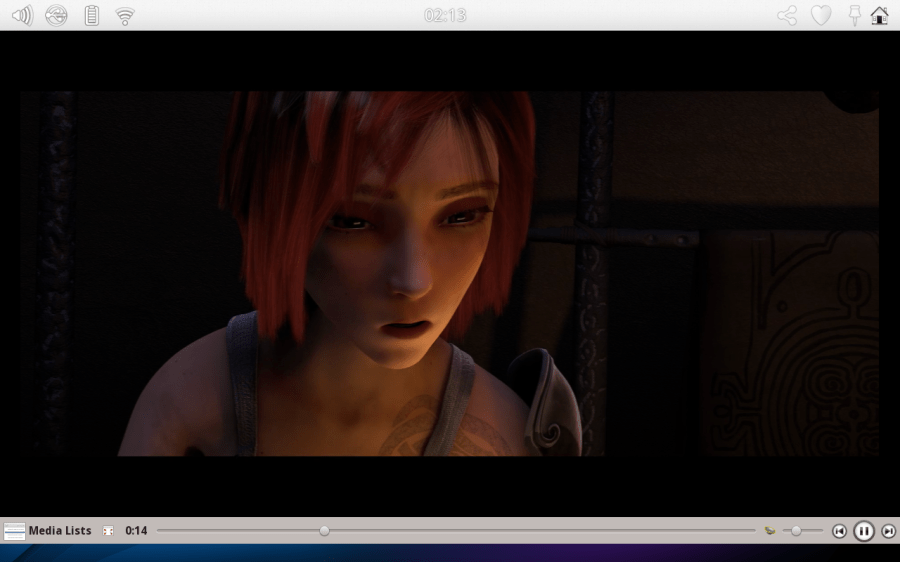Open the network globe icon in top panel
Image resolution: width=900 pixels, height=562 pixels.
(x=57, y=15)
